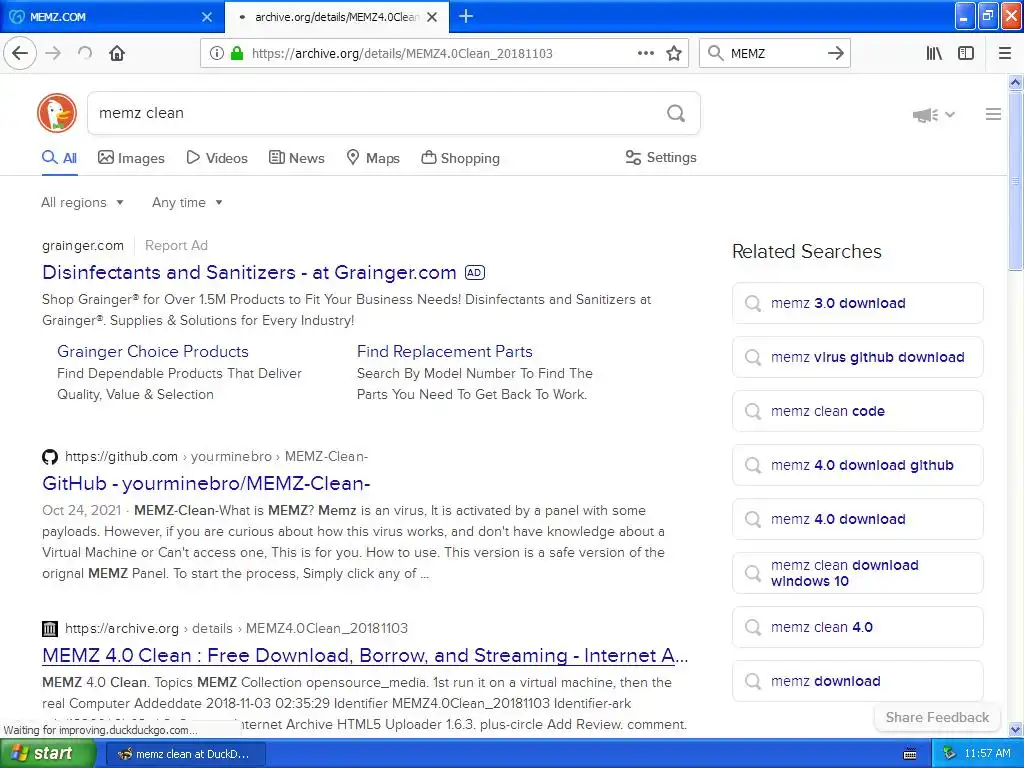Viewport: 1024px width, 768px height.
Task: Show site information icon in address bar
Action: click(217, 53)
